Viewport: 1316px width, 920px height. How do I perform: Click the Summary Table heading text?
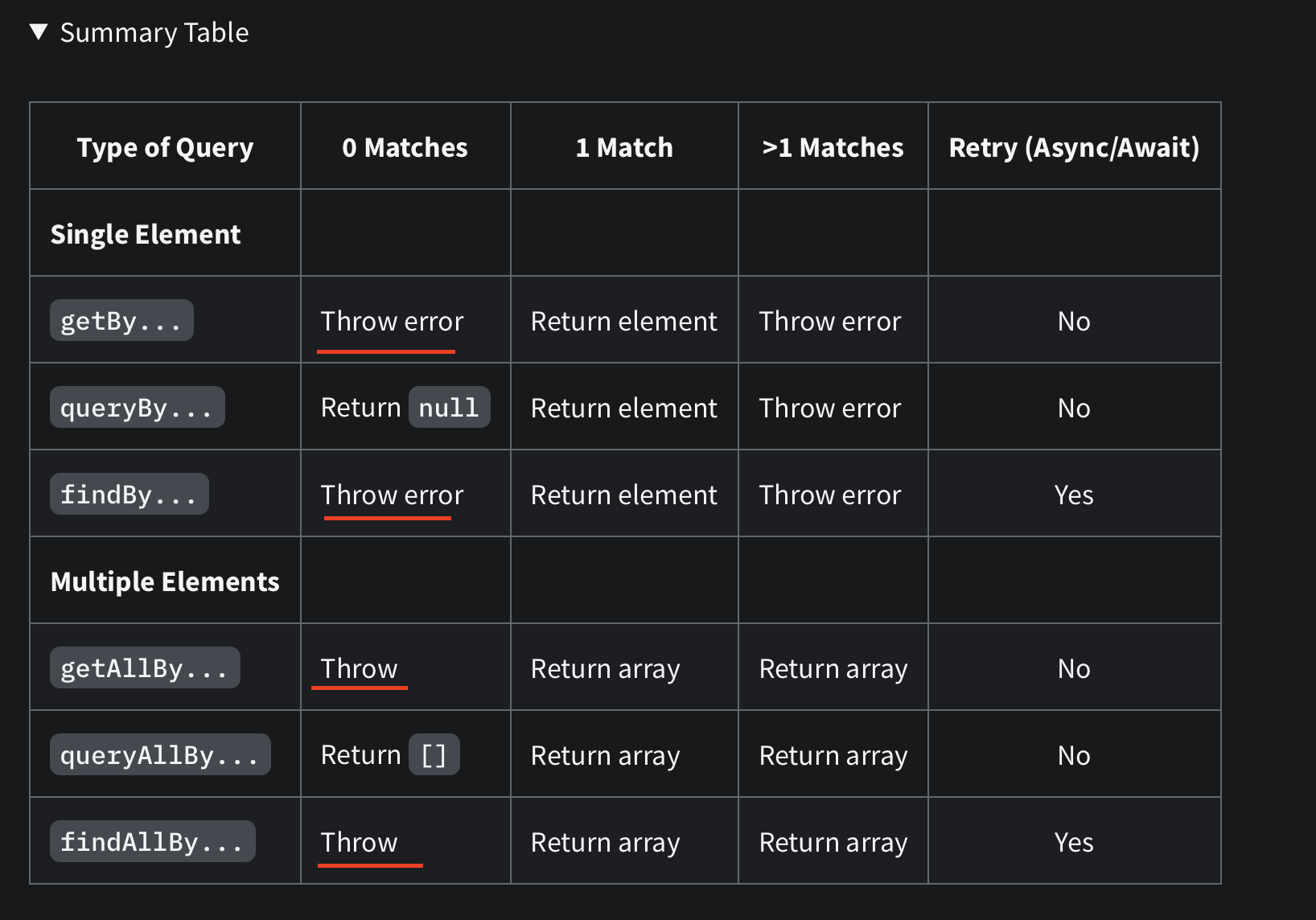pyautogui.click(x=154, y=33)
